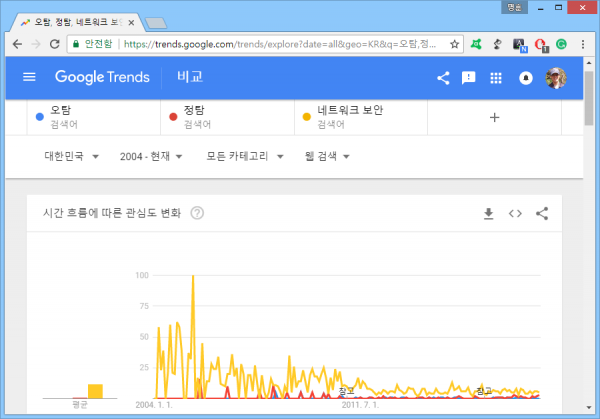
Task: Click the 평균 label under the bar
Action: point(80,405)
